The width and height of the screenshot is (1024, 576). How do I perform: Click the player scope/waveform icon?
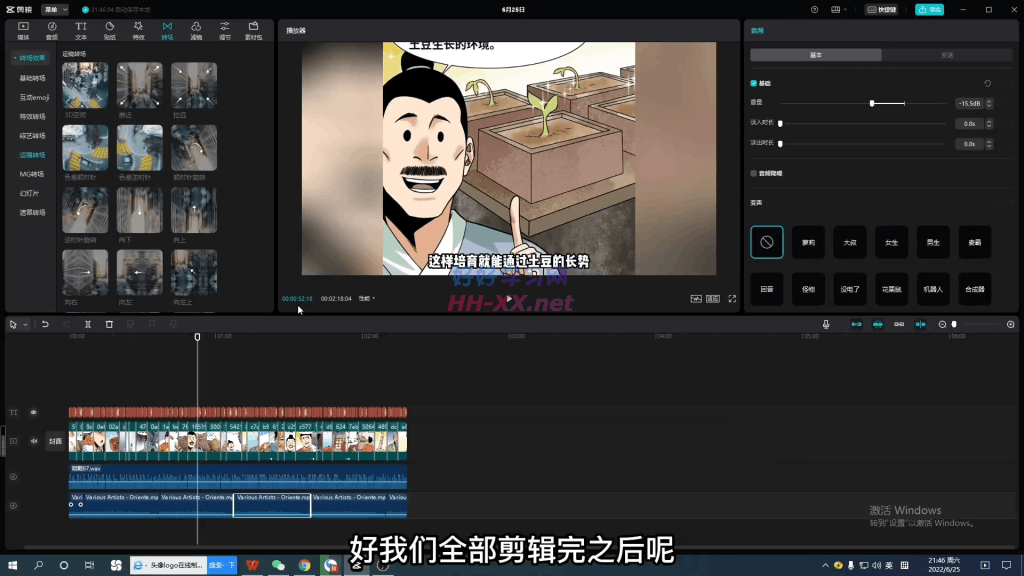[x=696, y=298]
